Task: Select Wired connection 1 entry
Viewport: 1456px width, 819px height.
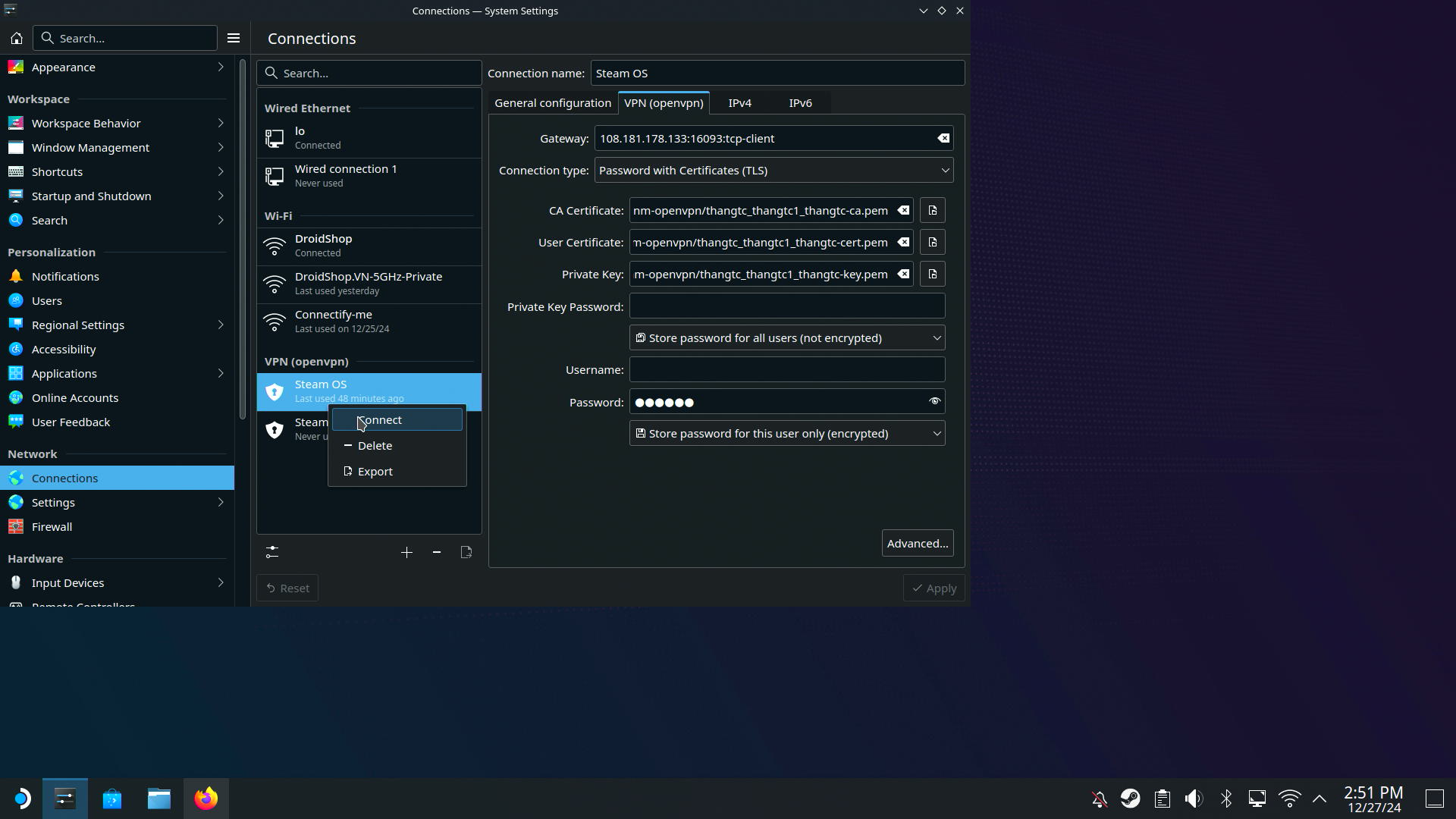Action: pyautogui.click(x=369, y=177)
